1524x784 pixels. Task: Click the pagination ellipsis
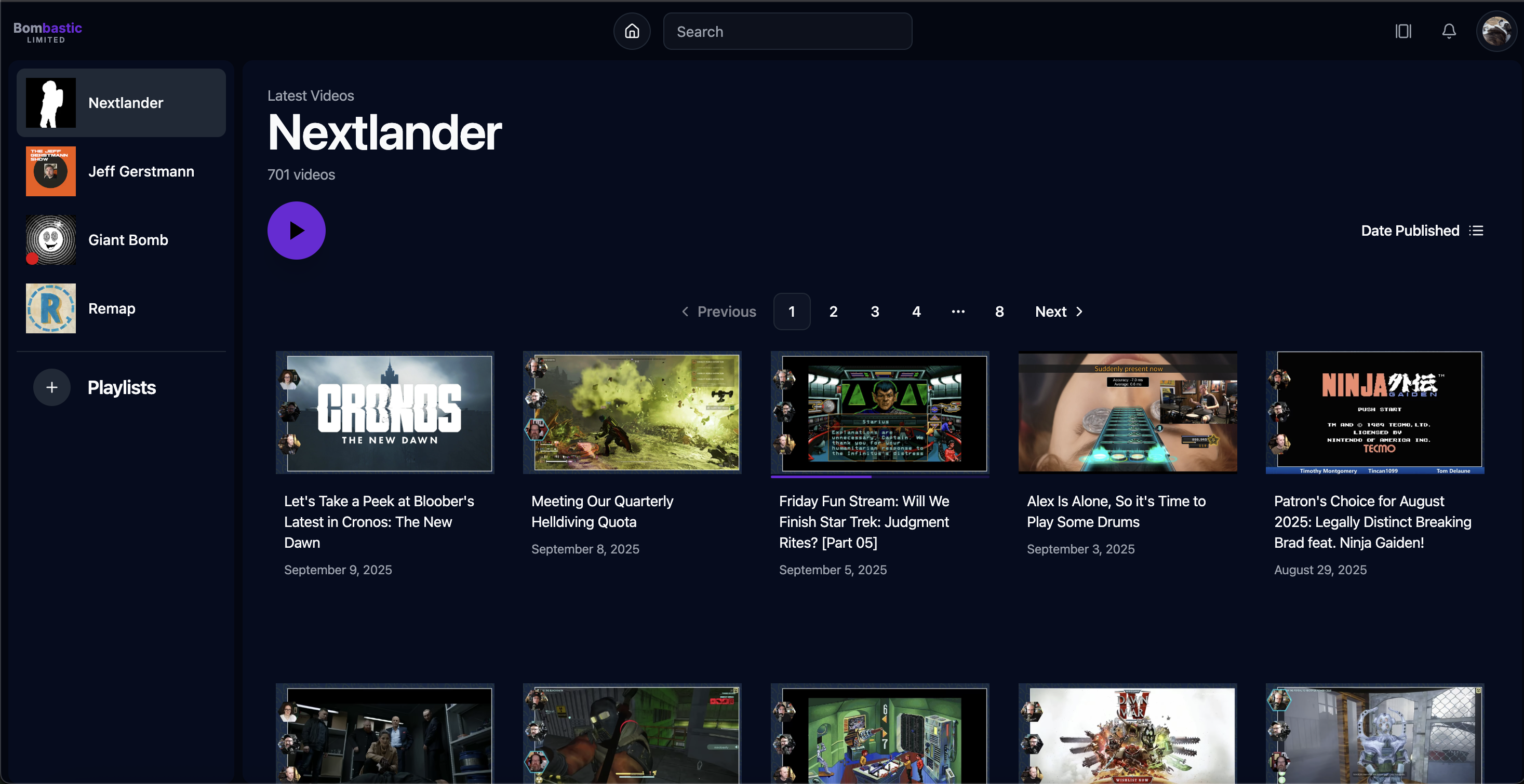click(x=958, y=312)
